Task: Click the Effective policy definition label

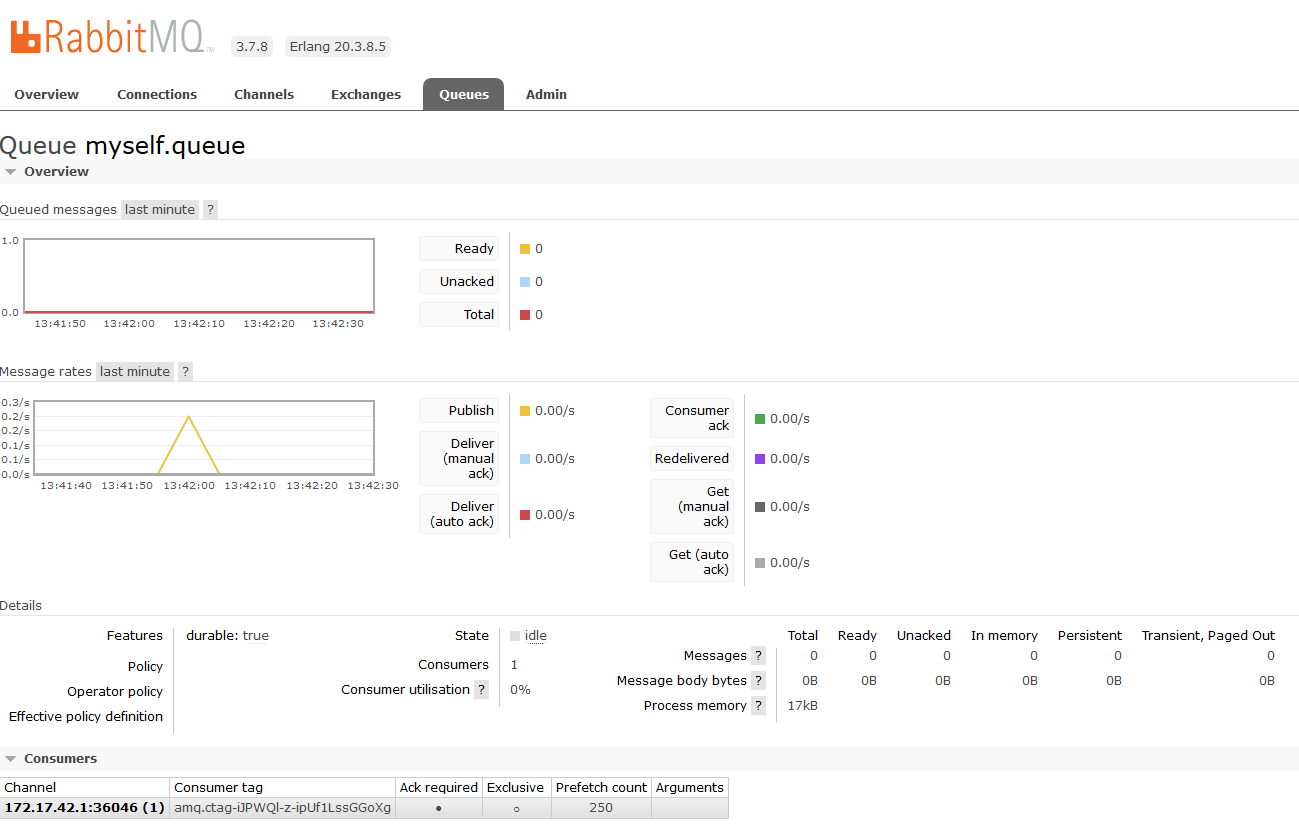Action: tap(86, 717)
